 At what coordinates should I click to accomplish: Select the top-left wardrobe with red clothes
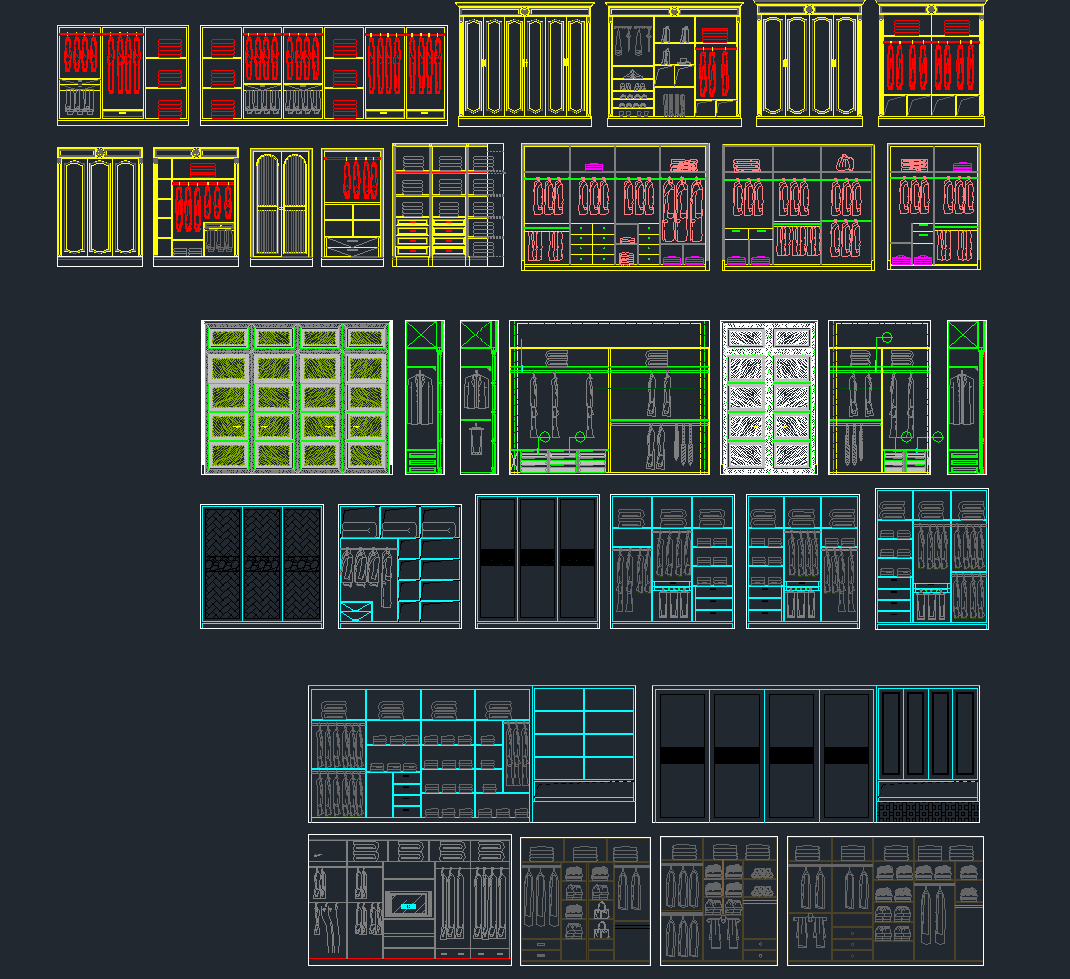(x=123, y=75)
